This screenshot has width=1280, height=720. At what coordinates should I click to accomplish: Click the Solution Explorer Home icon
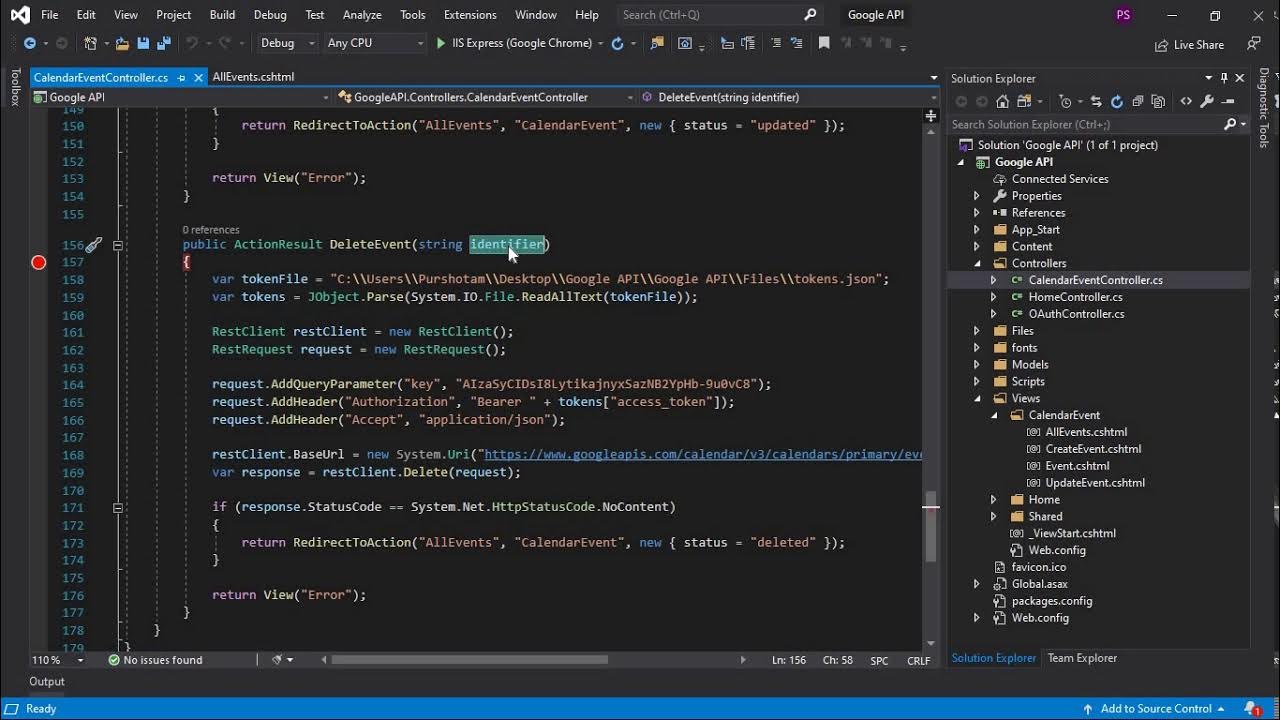(x=1003, y=101)
